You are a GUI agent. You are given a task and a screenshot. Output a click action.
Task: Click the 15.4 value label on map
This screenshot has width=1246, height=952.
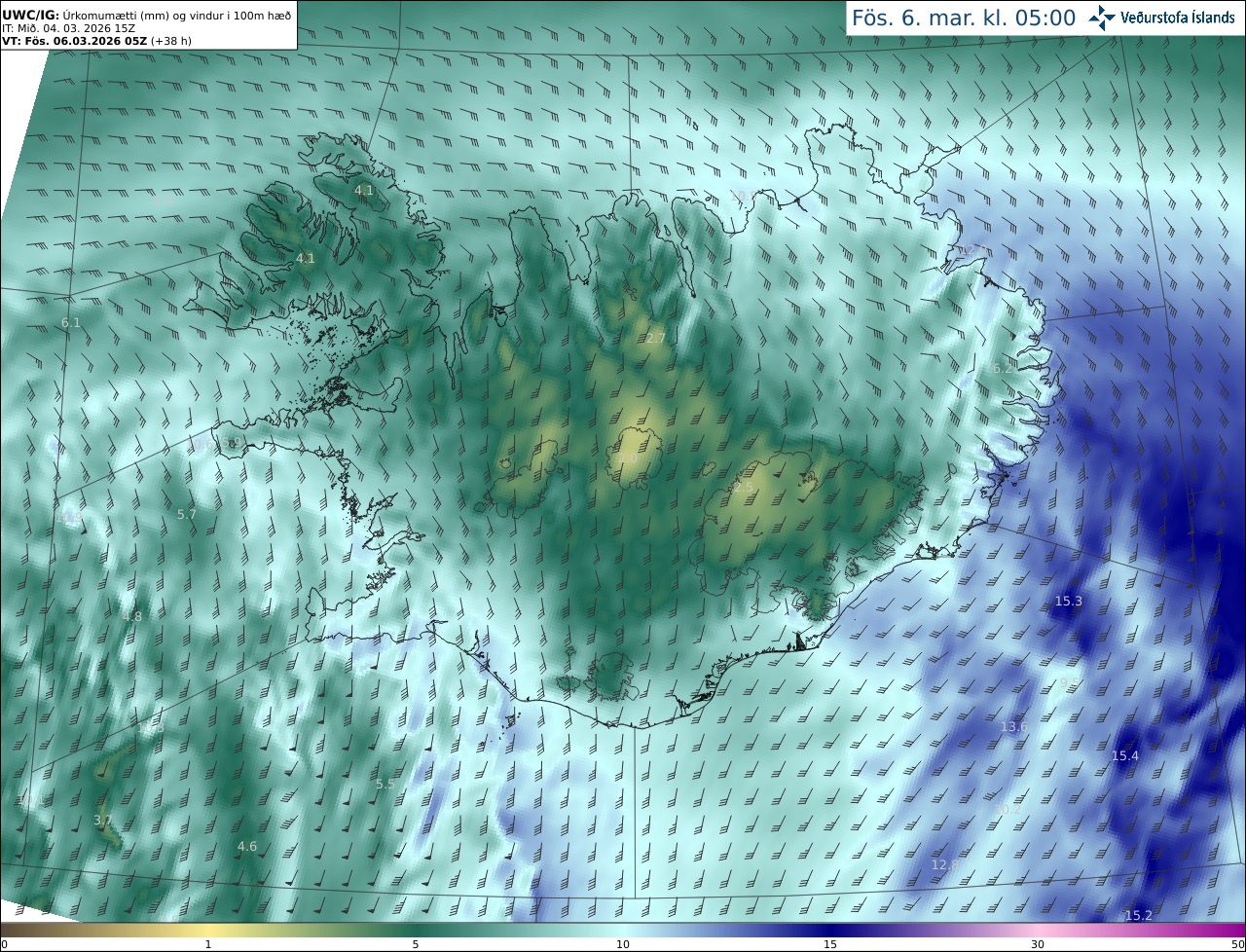[x=1124, y=756]
